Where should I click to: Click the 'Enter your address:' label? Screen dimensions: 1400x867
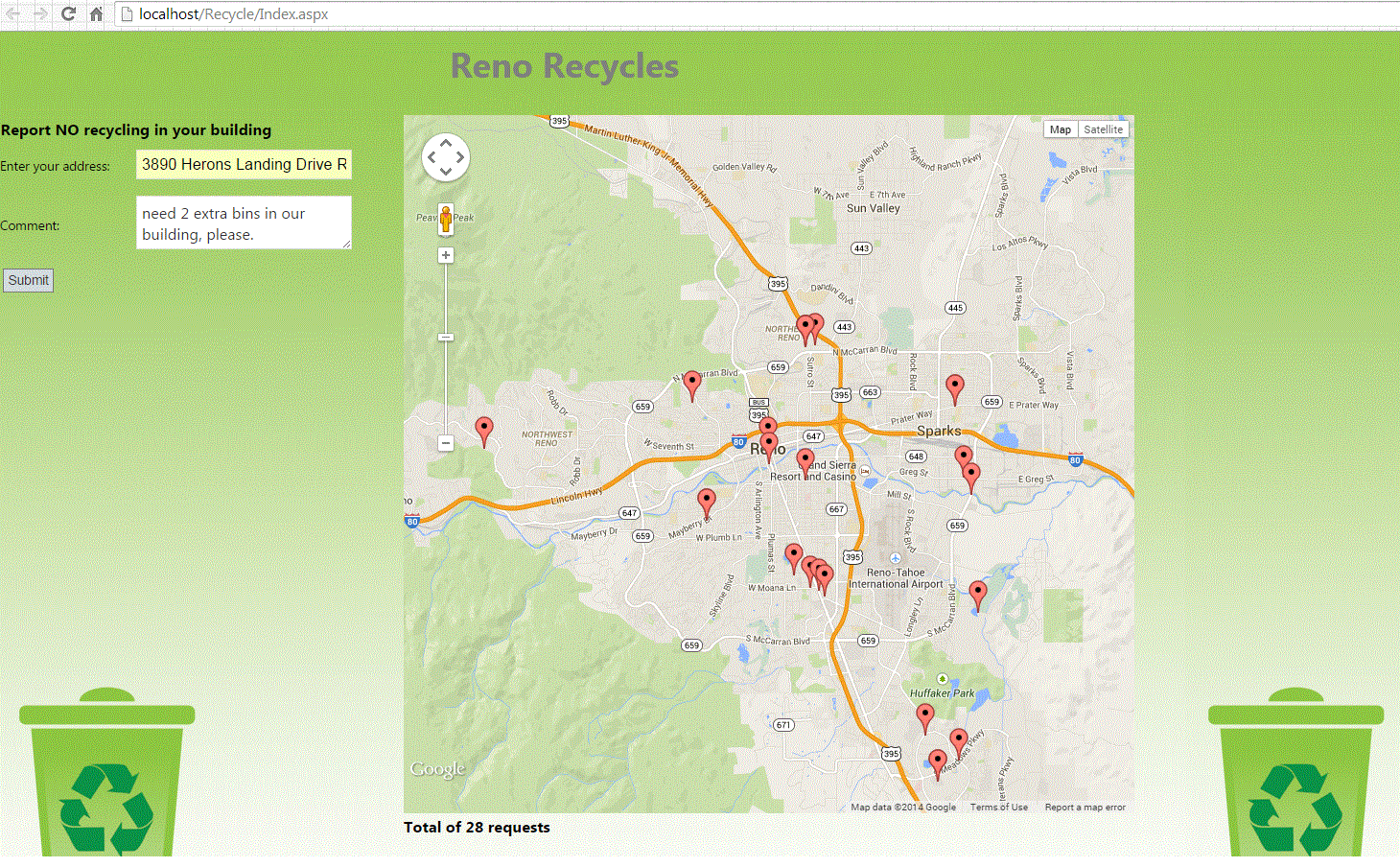pyautogui.click(x=55, y=166)
